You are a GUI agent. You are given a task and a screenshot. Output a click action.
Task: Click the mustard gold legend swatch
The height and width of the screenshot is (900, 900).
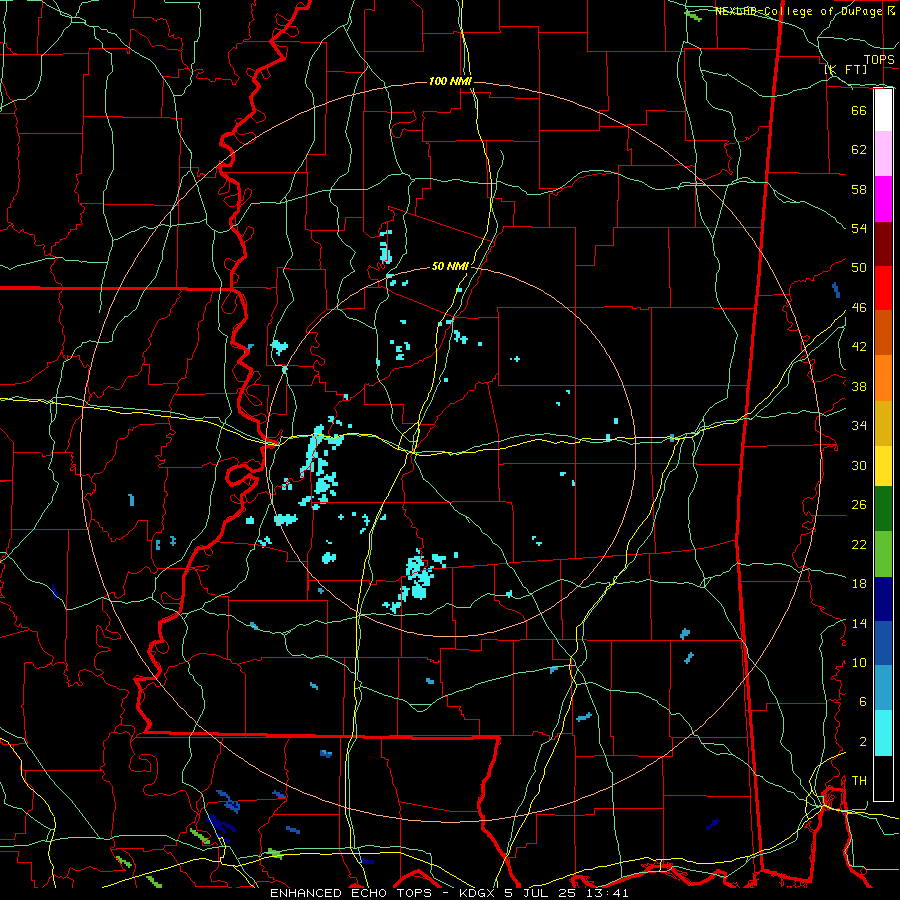883,423
